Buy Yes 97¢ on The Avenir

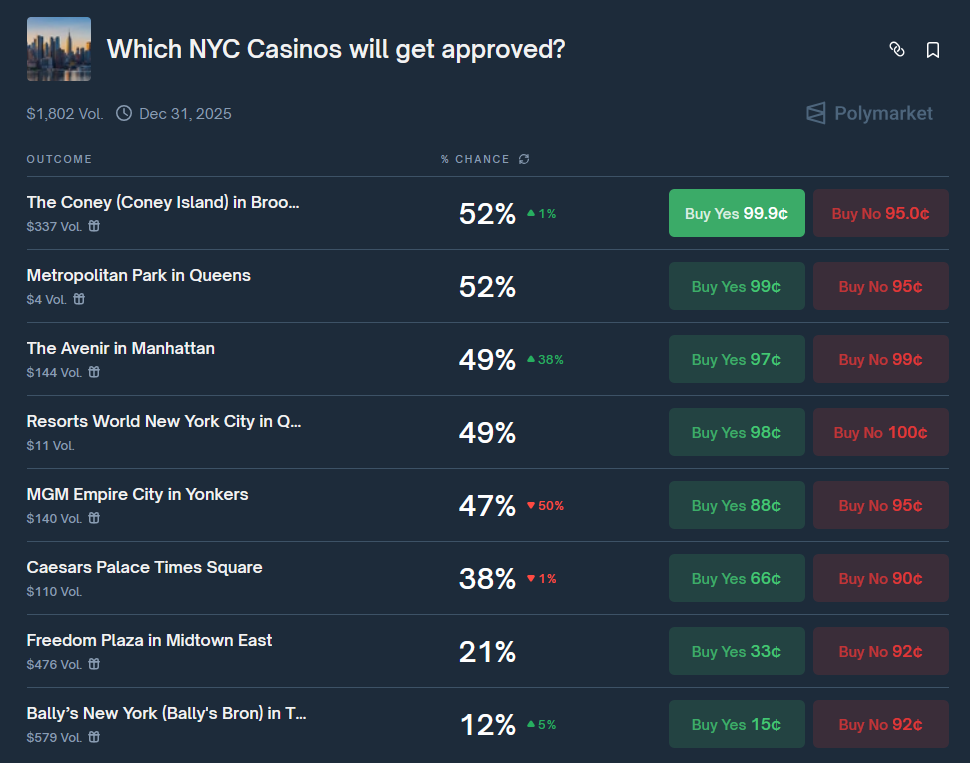[736, 359]
